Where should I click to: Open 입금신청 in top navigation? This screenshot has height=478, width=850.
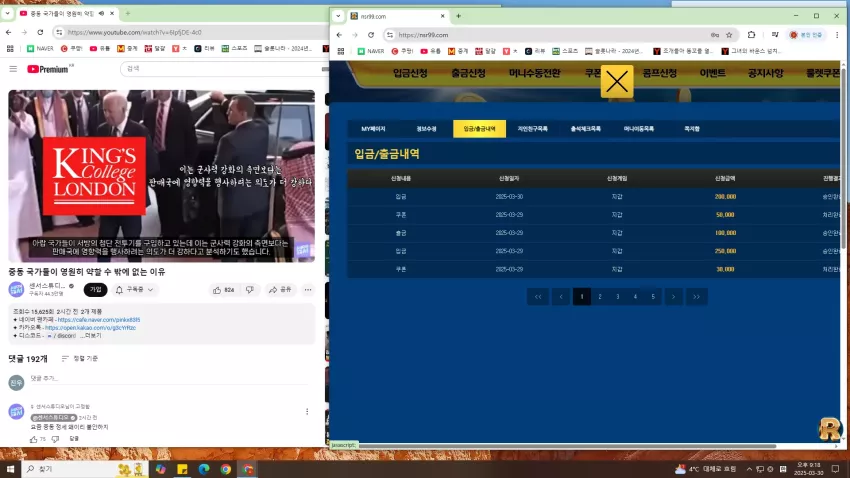410,73
